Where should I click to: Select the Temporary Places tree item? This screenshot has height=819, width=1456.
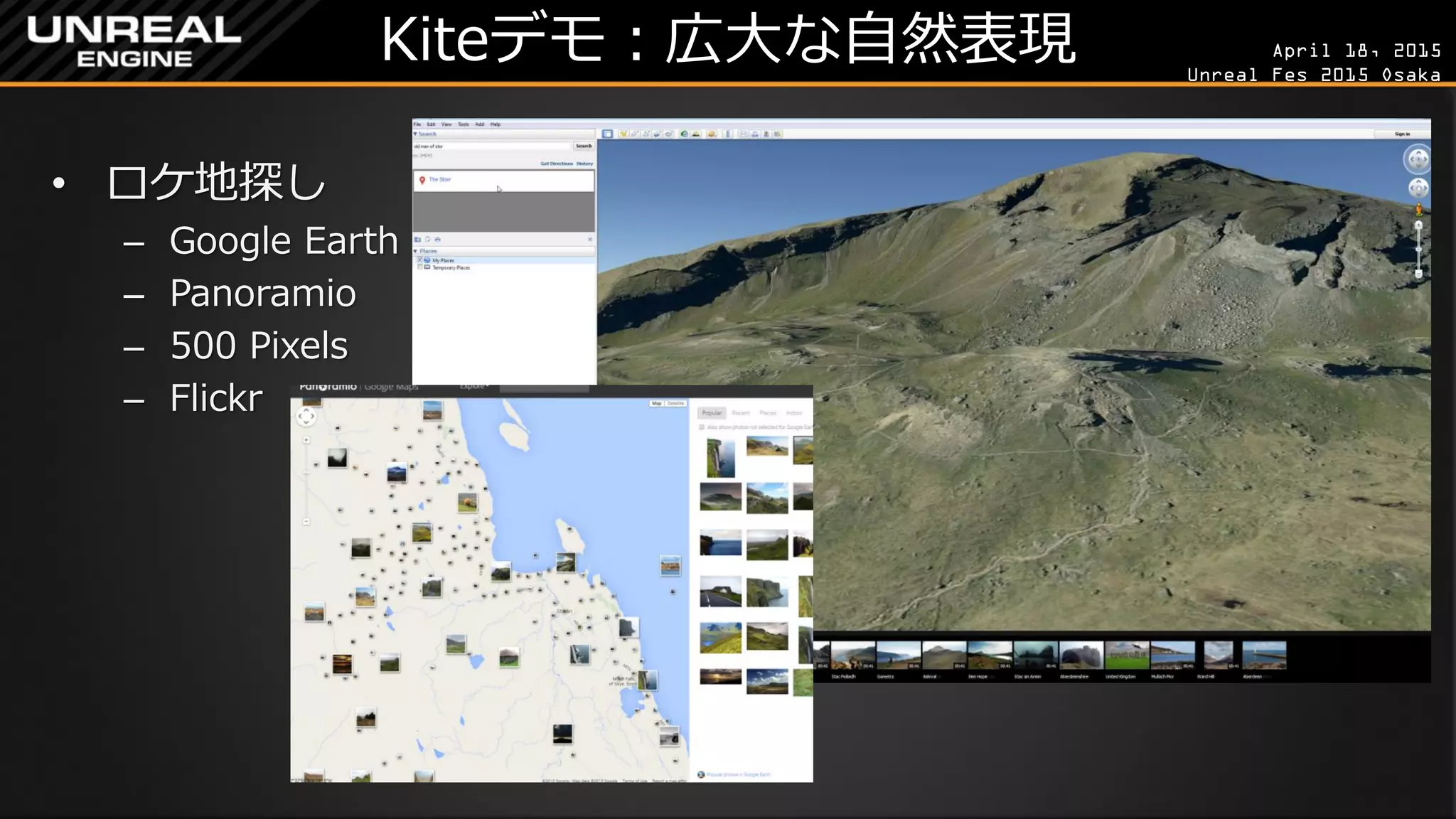(451, 267)
